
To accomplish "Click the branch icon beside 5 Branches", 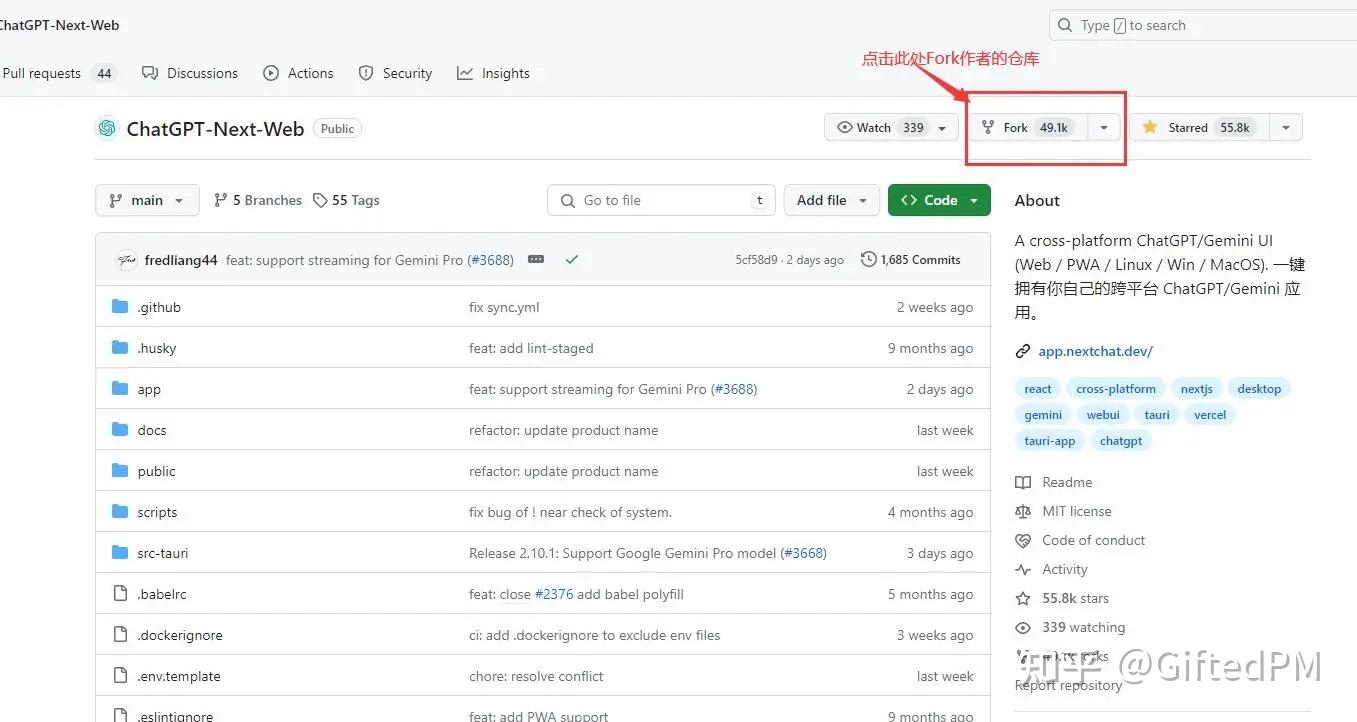I will 219,200.
